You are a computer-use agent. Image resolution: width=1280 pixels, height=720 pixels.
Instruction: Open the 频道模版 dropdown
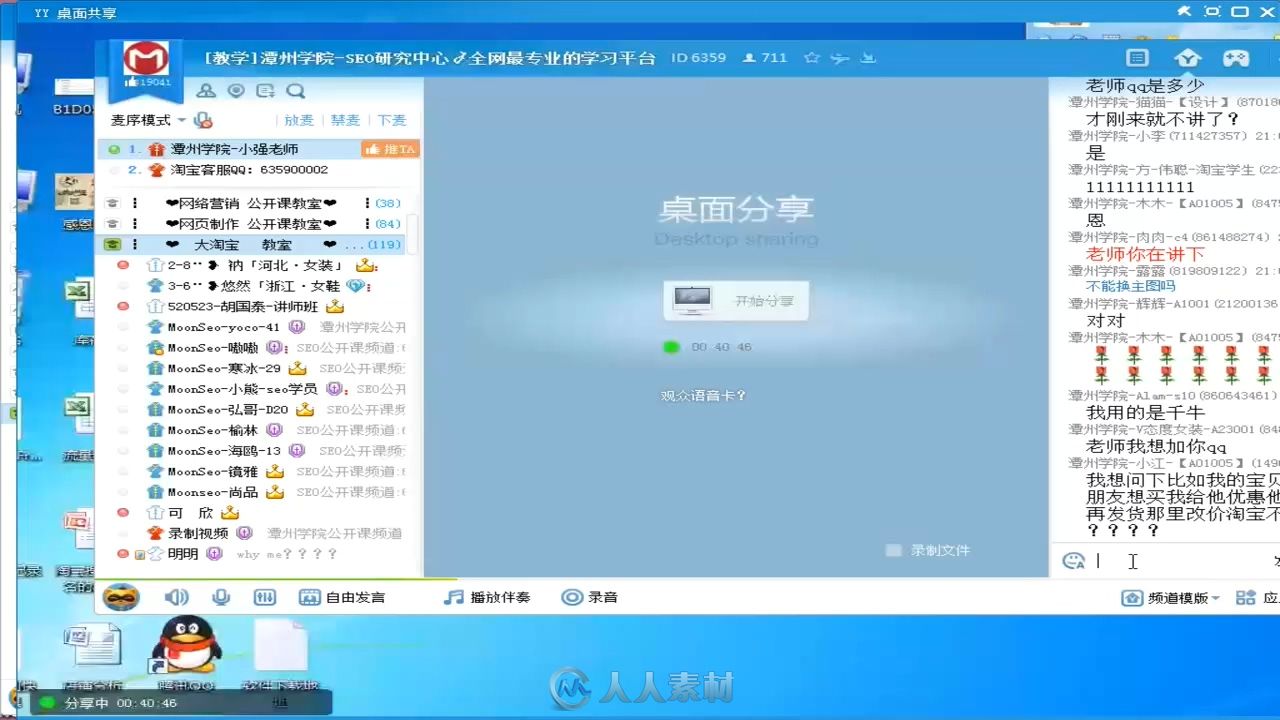[x=1171, y=598]
